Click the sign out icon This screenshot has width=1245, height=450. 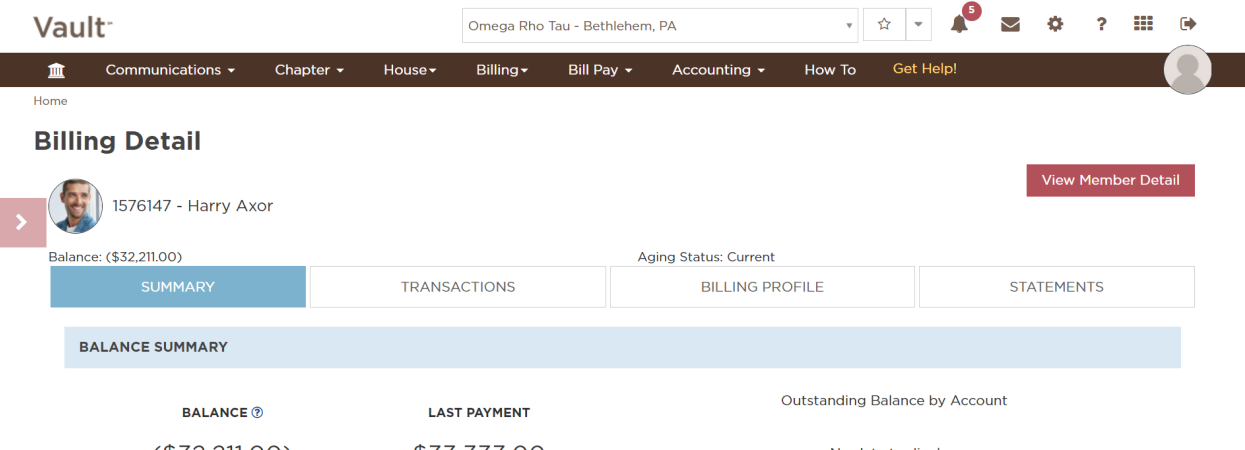click(1188, 25)
